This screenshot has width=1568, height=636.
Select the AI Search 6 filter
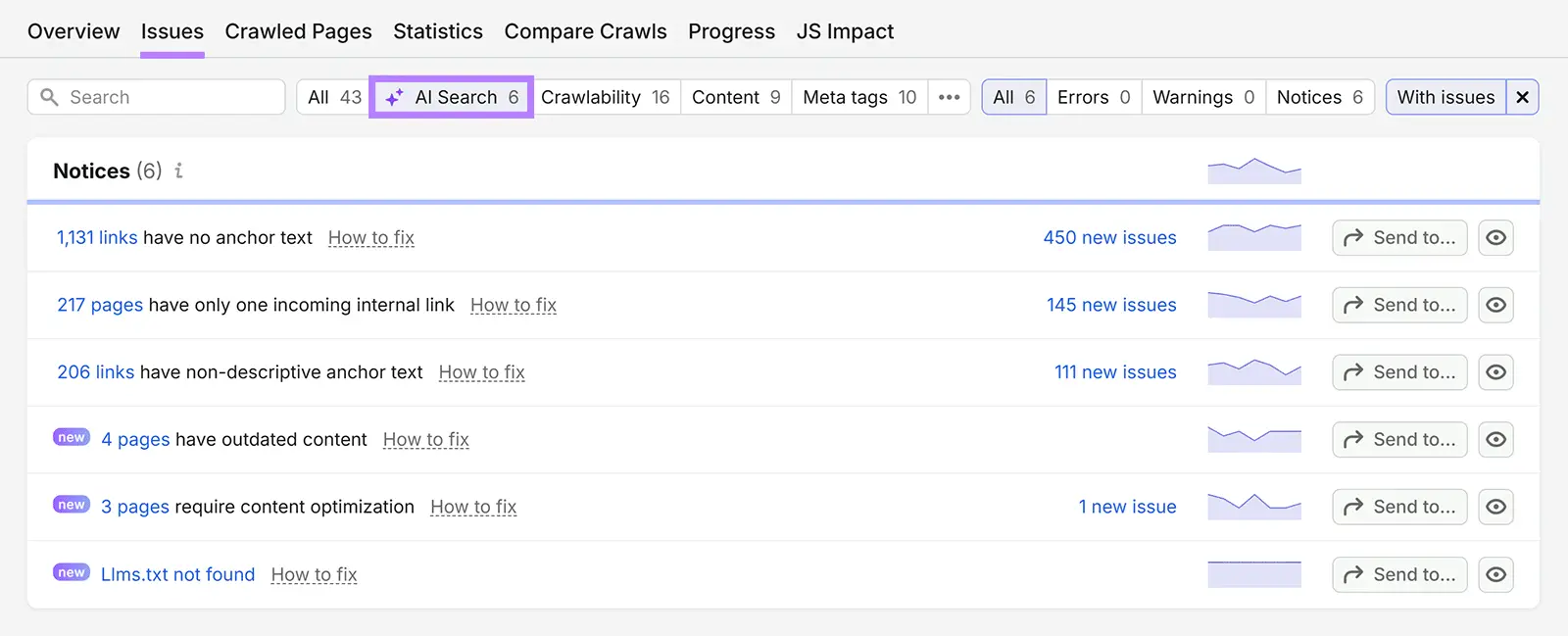[452, 97]
